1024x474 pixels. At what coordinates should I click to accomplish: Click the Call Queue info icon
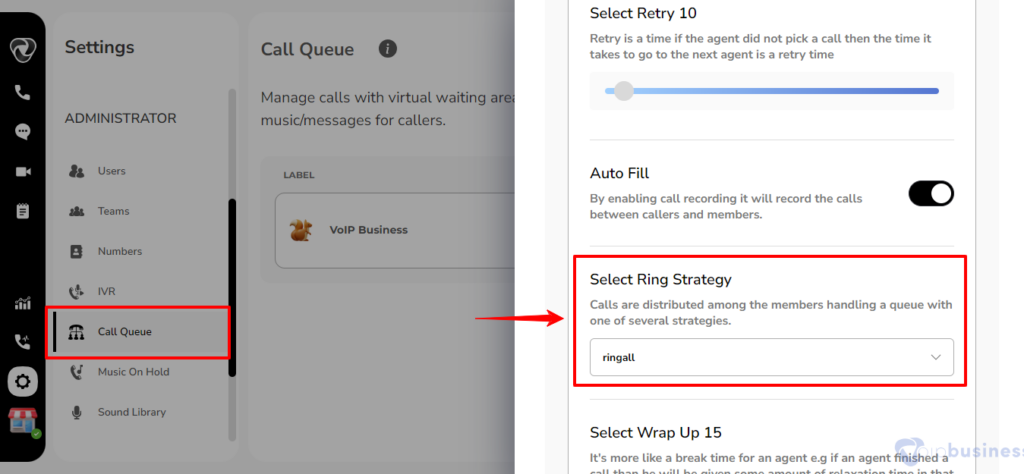[388, 49]
